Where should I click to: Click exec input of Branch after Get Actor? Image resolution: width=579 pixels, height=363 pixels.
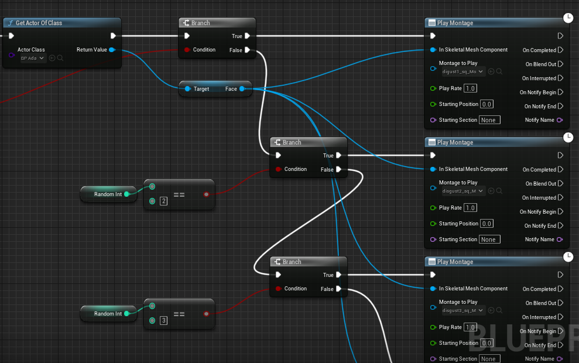tap(187, 36)
